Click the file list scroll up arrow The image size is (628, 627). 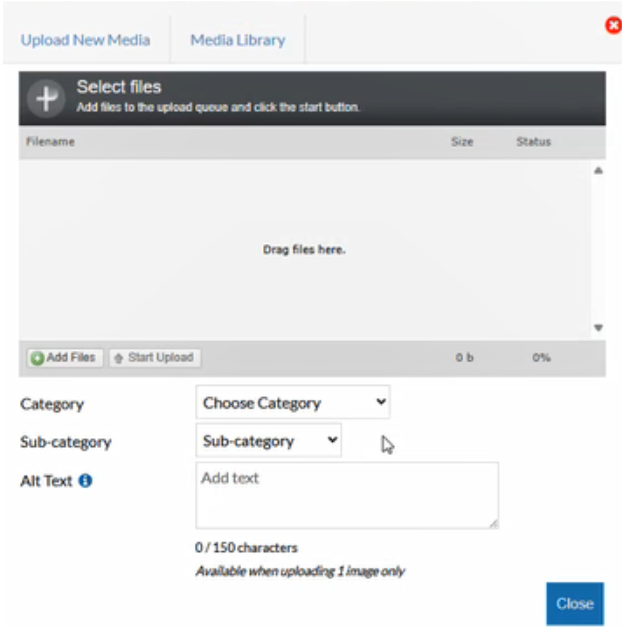pos(598,171)
